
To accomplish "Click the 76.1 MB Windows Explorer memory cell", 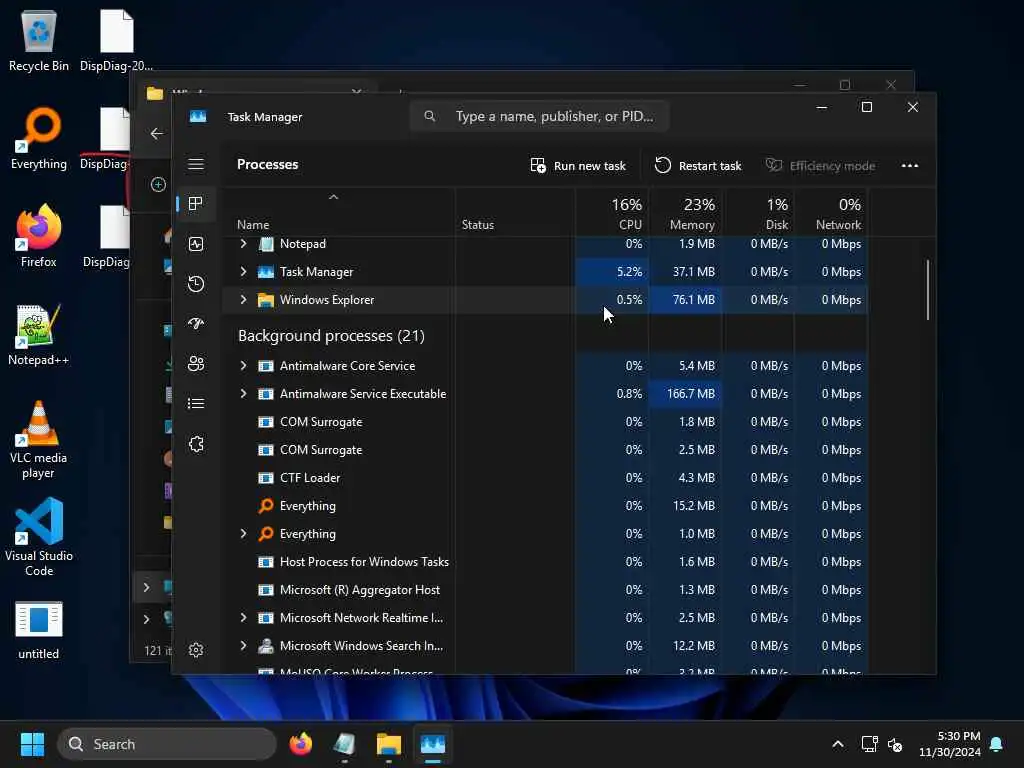I will coord(685,300).
